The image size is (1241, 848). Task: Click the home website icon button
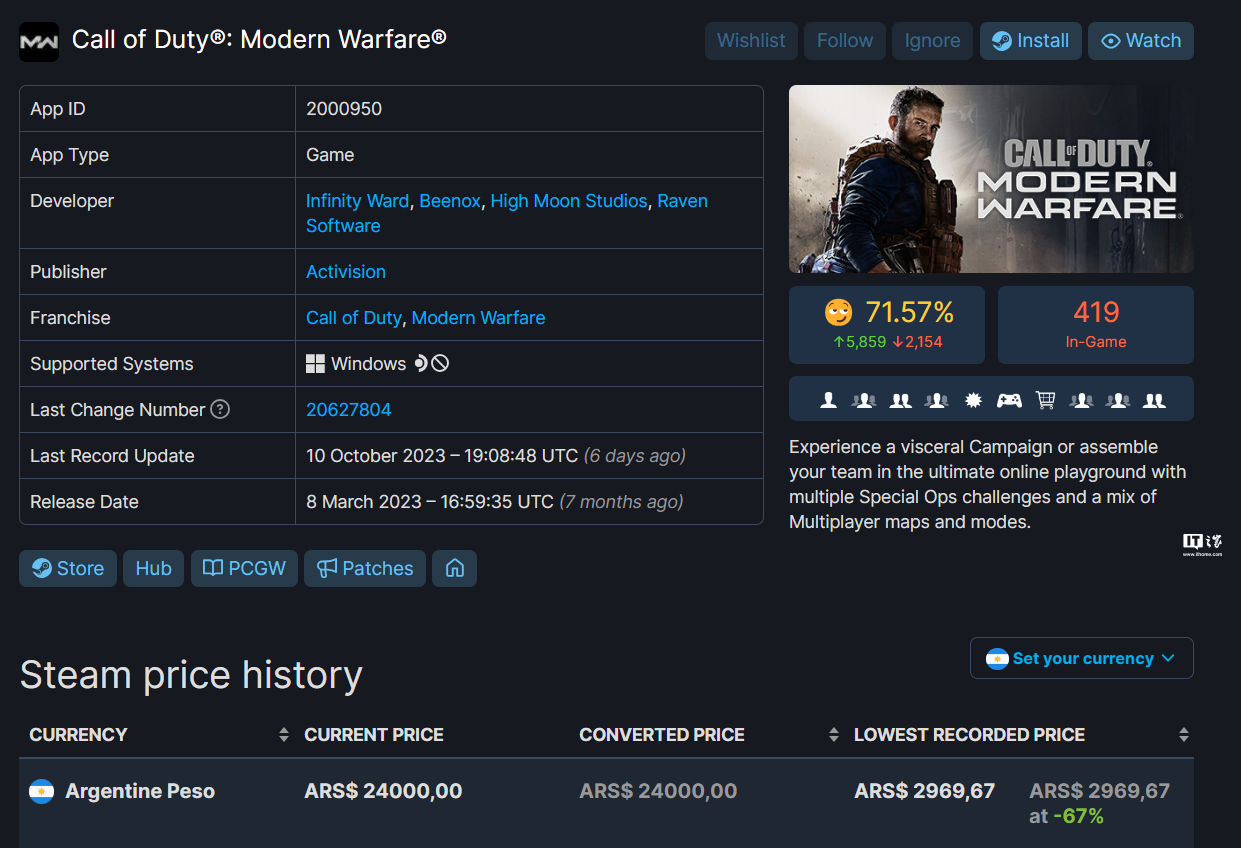pos(454,568)
